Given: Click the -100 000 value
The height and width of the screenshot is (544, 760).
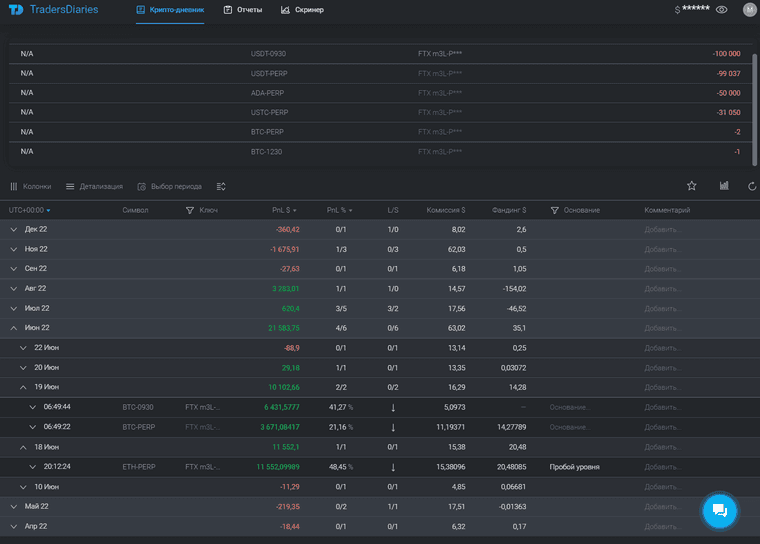Looking at the screenshot, I should (726, 54).
